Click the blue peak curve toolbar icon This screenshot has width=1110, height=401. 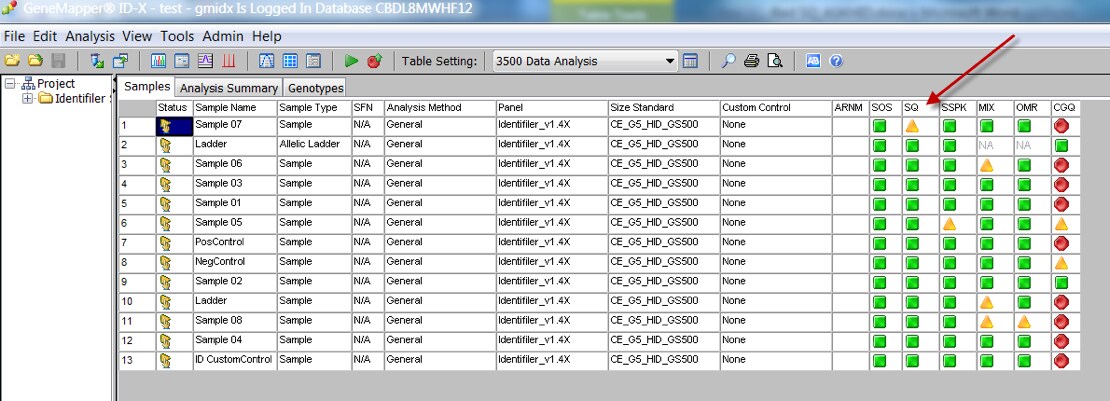266,61
